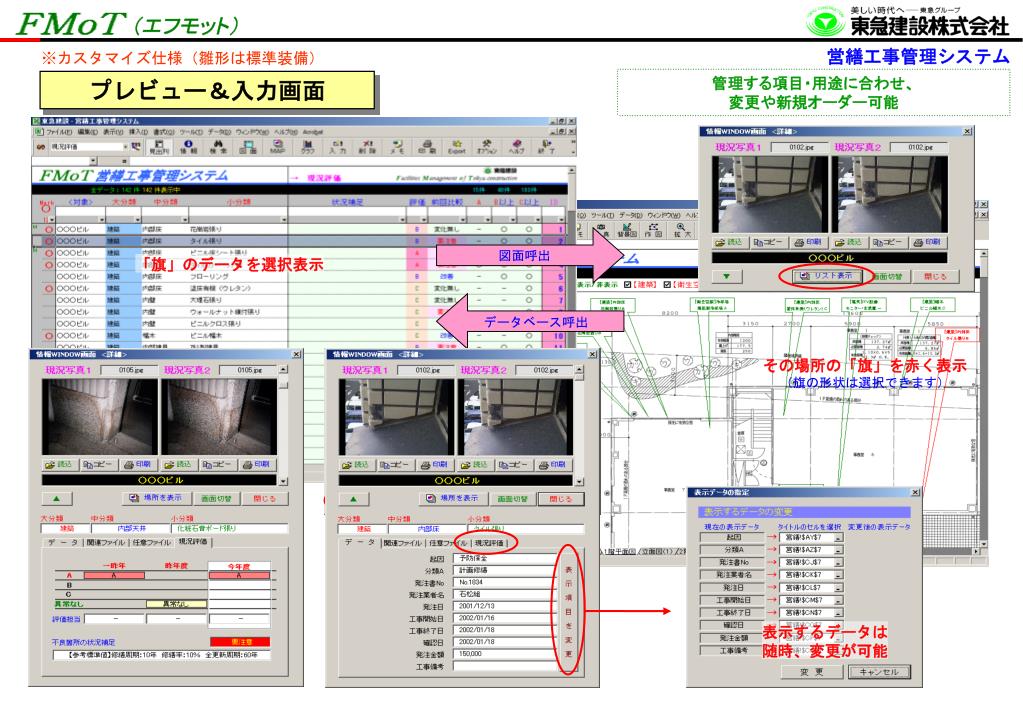Toggle the 【衛生 checkbox in drawing window
This screenshot has height=708, width=1023.
[667, 285]
